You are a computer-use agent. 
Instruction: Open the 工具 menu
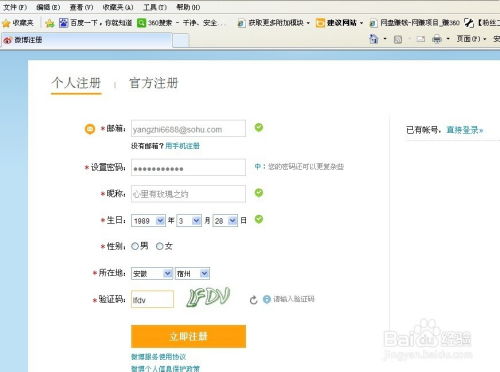pyautogui.click(x=155, y=7)
